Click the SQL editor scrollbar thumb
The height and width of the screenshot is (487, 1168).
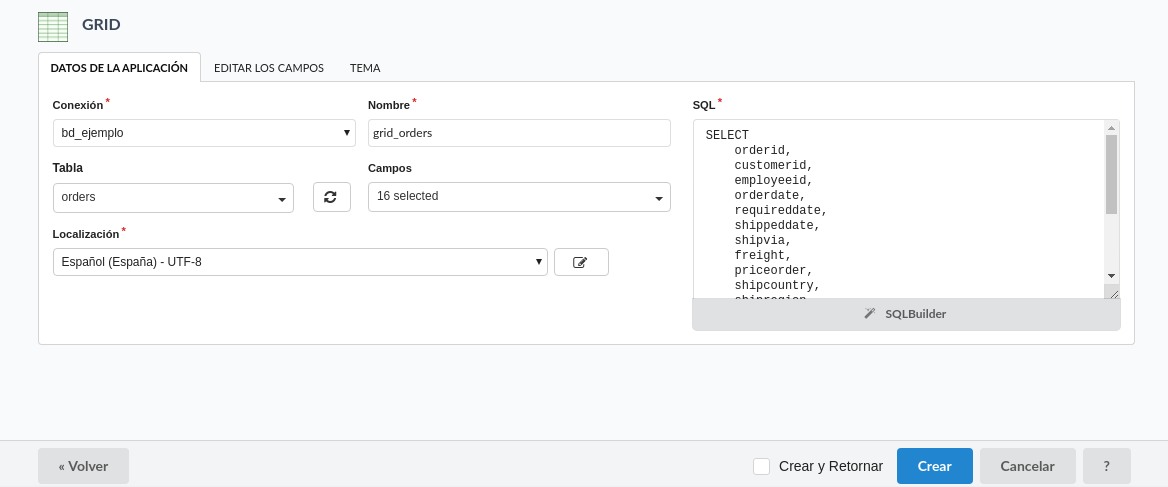coord(1111,174)
